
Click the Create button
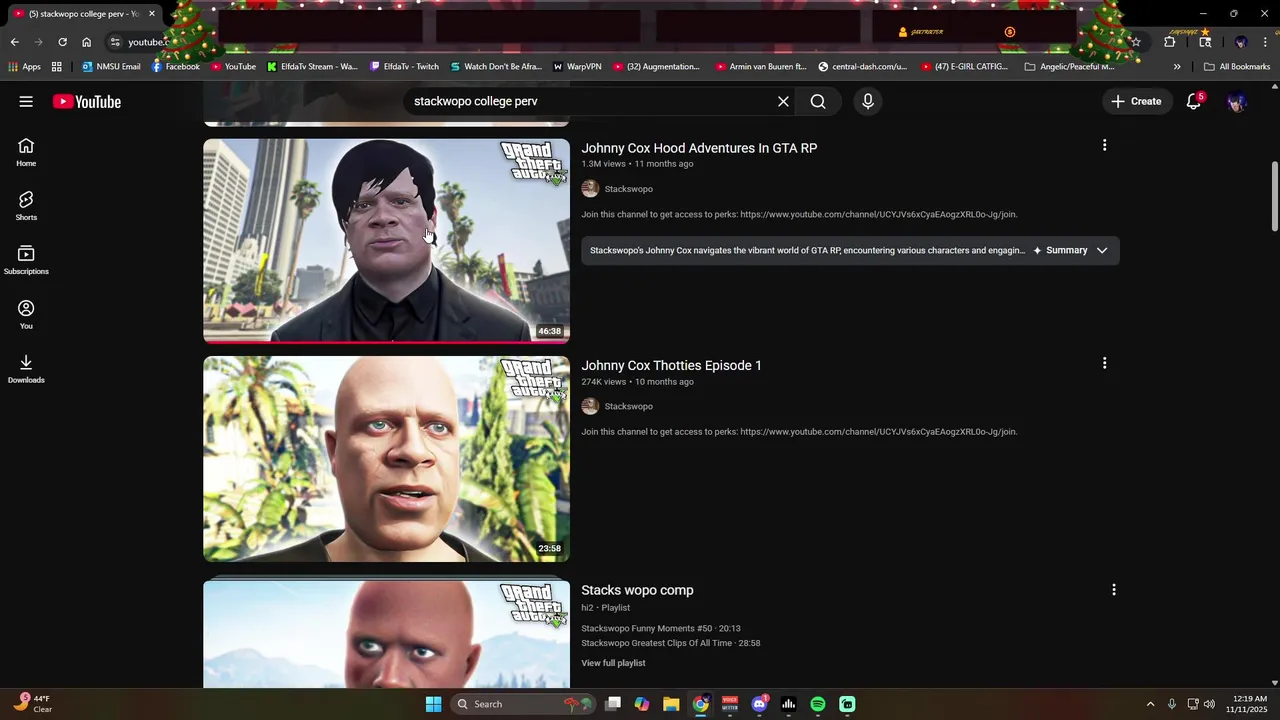point(1136,101)
